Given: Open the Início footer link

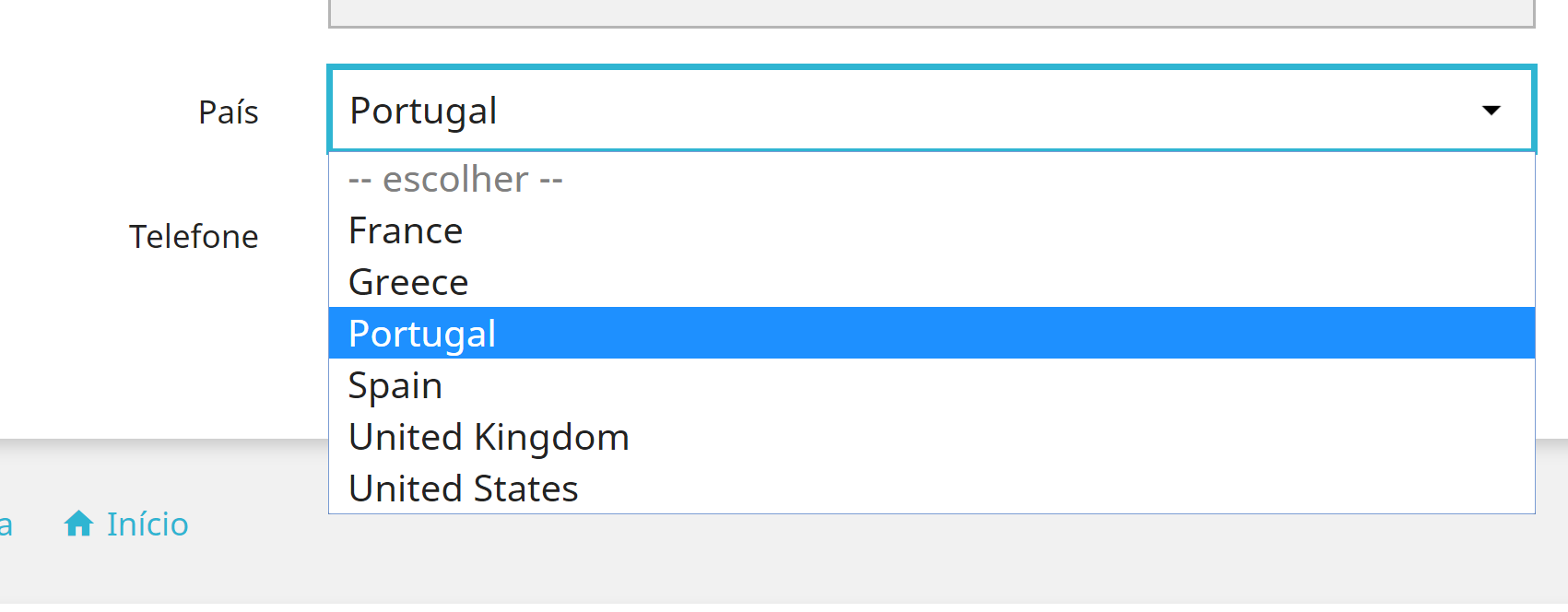Looking at the screenshot, I should tap(147, 524).
